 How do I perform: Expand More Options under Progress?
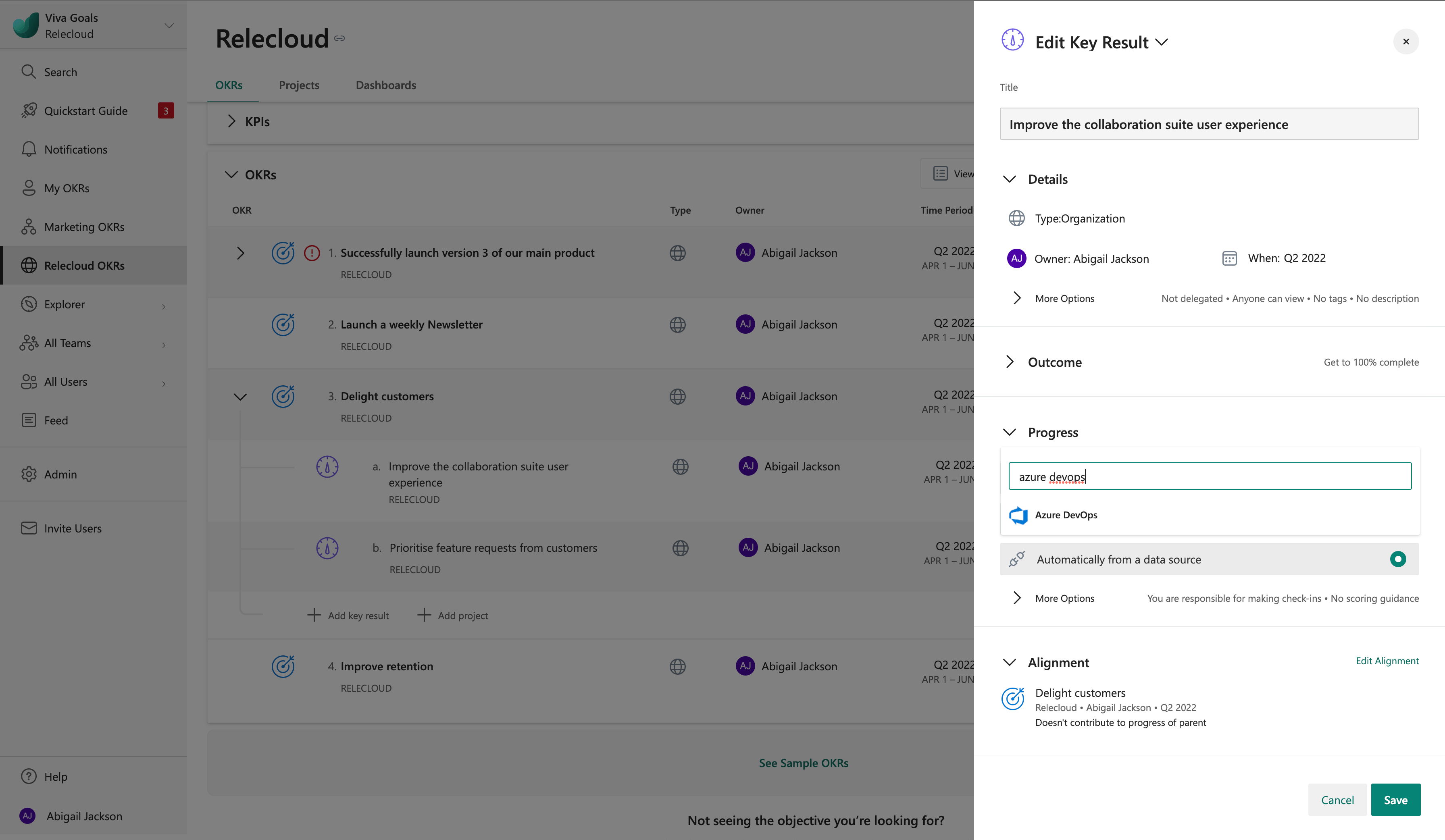tap(1017, 598)
